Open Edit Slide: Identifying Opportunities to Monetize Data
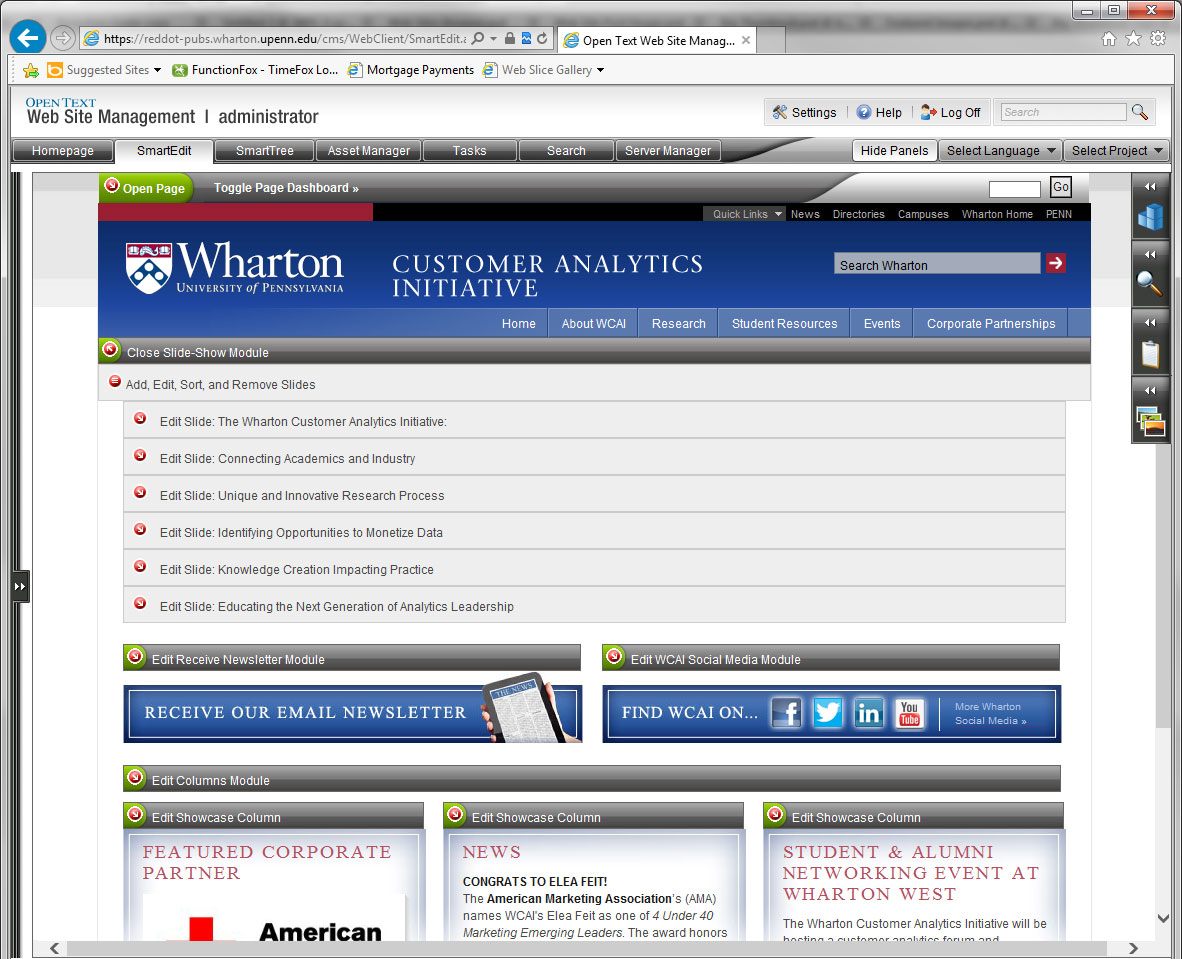1182x959 pixels. [x=594, y=532]
